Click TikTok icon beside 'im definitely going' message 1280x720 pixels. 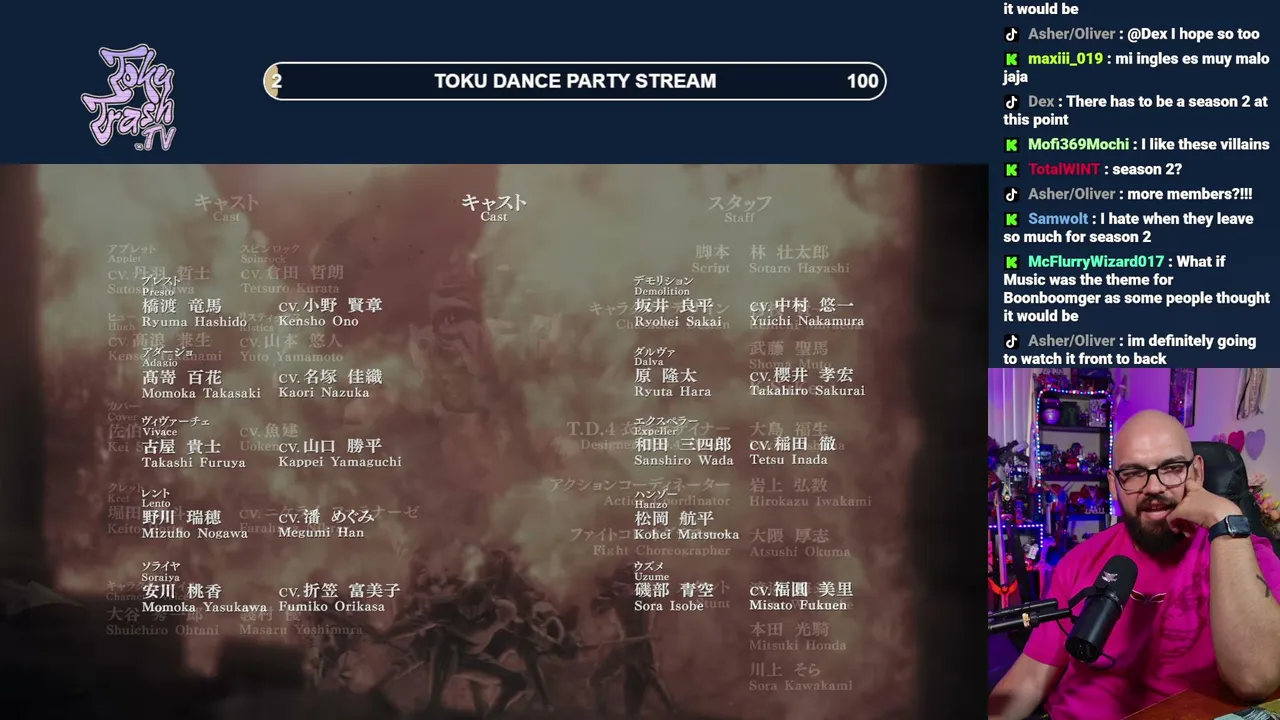(x=1012, y=341)
